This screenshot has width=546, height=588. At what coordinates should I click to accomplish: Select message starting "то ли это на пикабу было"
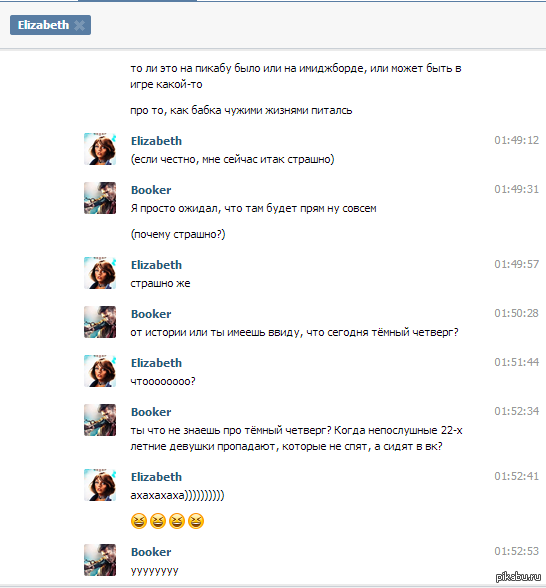coord(296,76)
